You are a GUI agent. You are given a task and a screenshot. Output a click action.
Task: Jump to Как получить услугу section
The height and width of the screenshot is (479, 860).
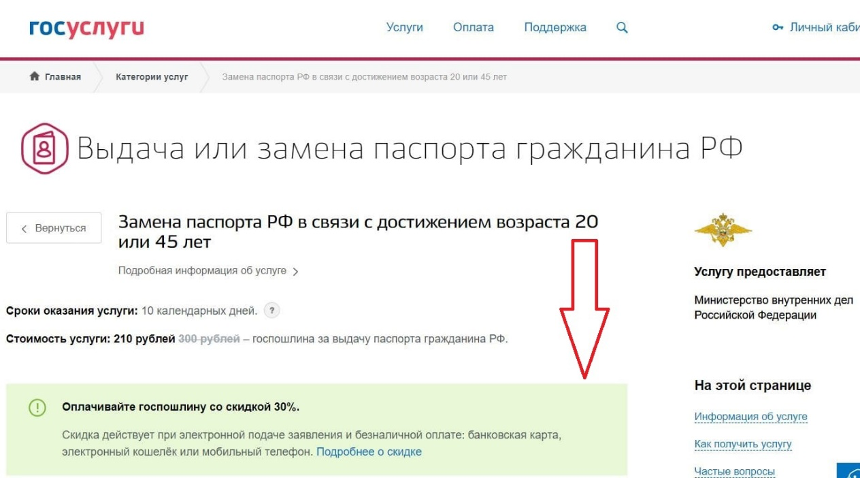click(x=743, y=444)
